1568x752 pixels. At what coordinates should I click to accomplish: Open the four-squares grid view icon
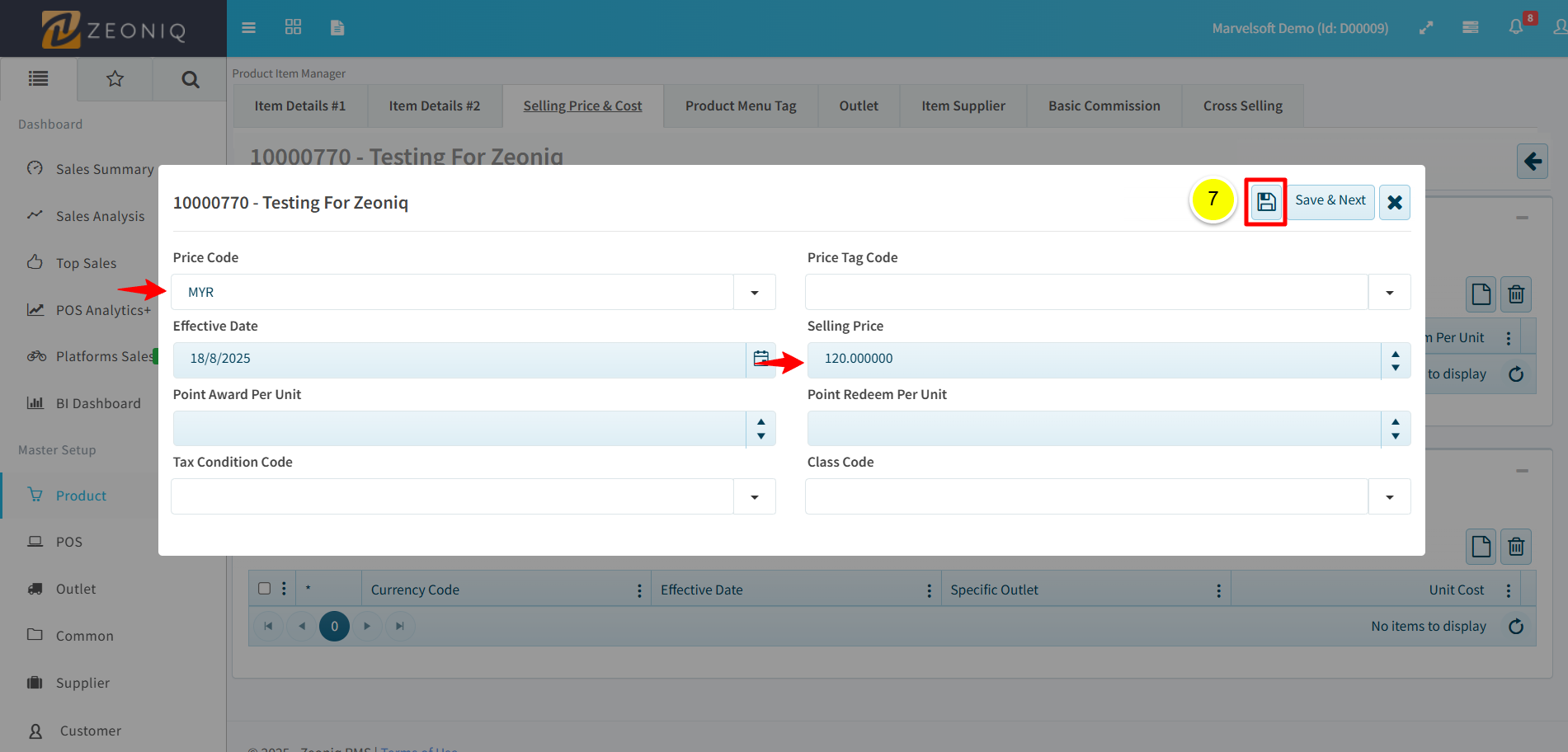293,27
